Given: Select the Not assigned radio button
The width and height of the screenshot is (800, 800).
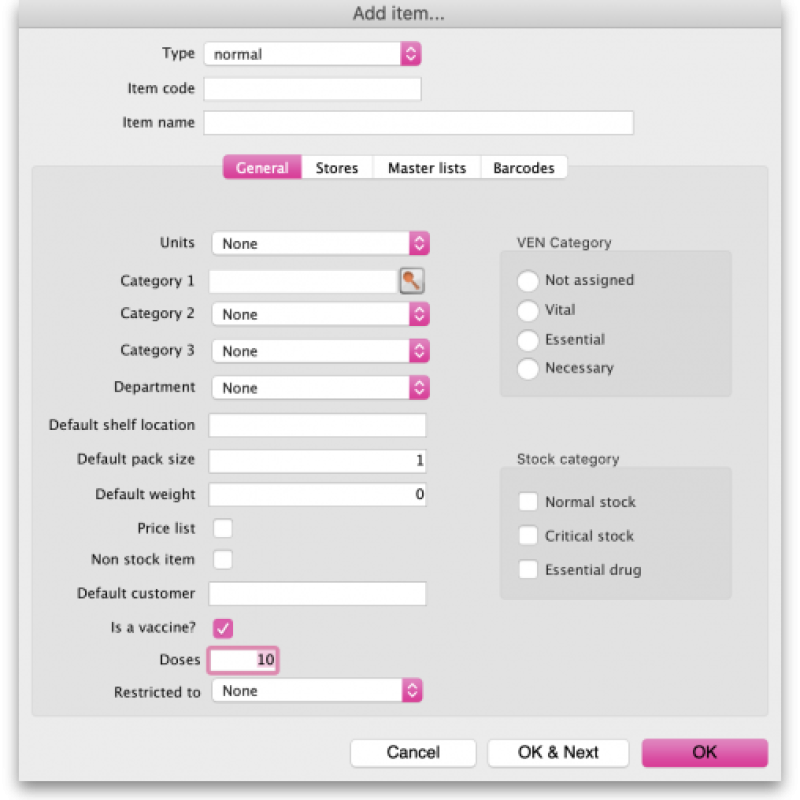Looking at the screenshot, I should tap(528, 281).
